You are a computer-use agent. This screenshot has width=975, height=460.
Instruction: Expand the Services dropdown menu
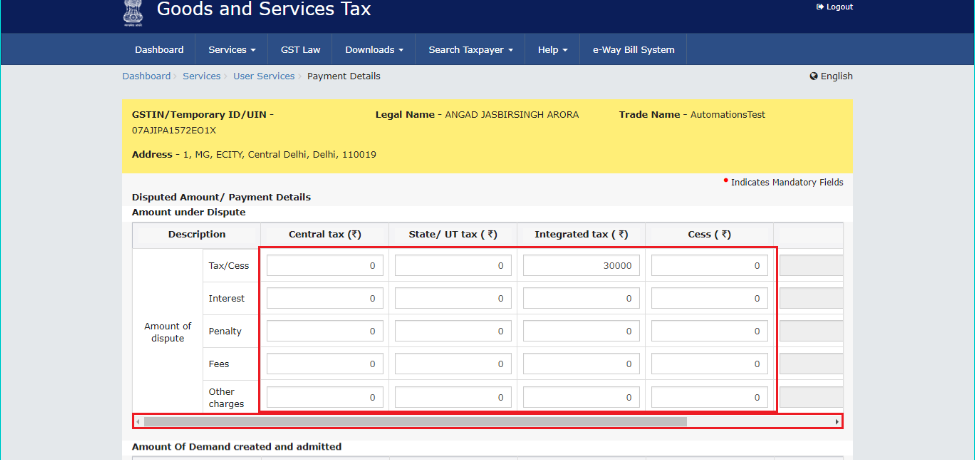tap(232, 50)
